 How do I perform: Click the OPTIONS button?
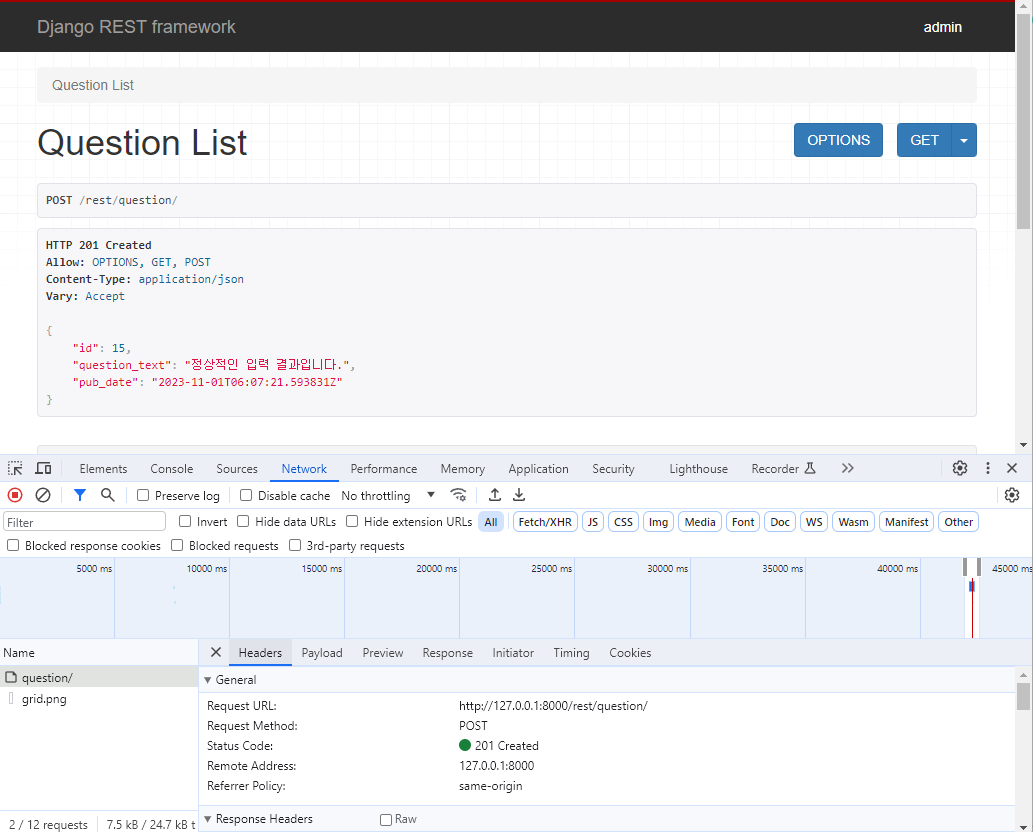pos(838,140)
